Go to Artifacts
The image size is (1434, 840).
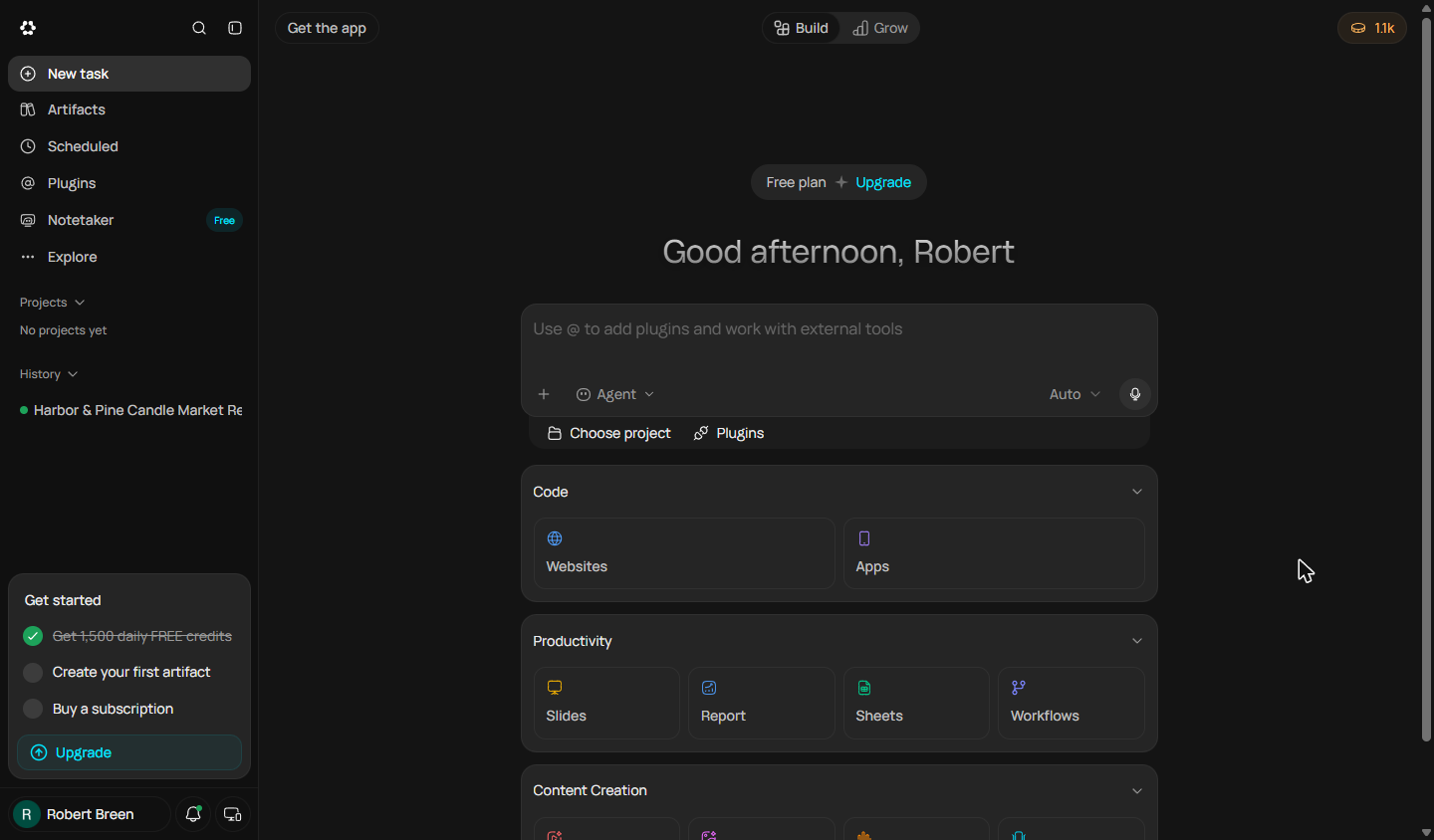tap(129, 109)
